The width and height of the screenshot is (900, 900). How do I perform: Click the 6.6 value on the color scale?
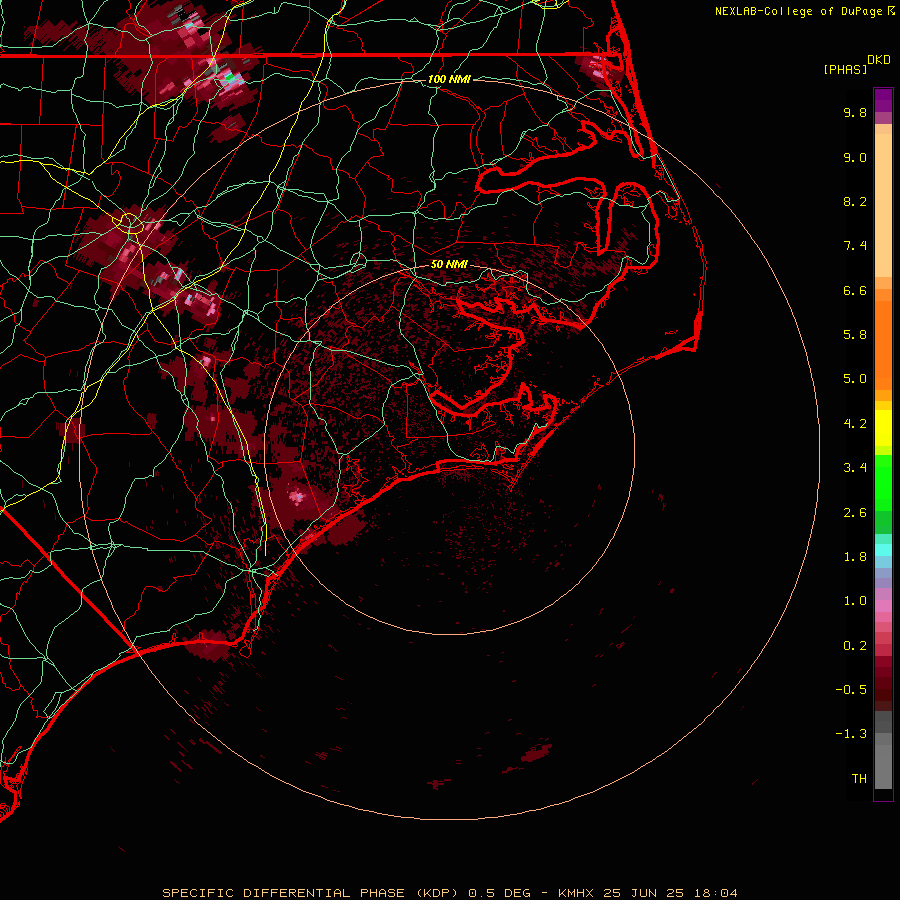855,290
